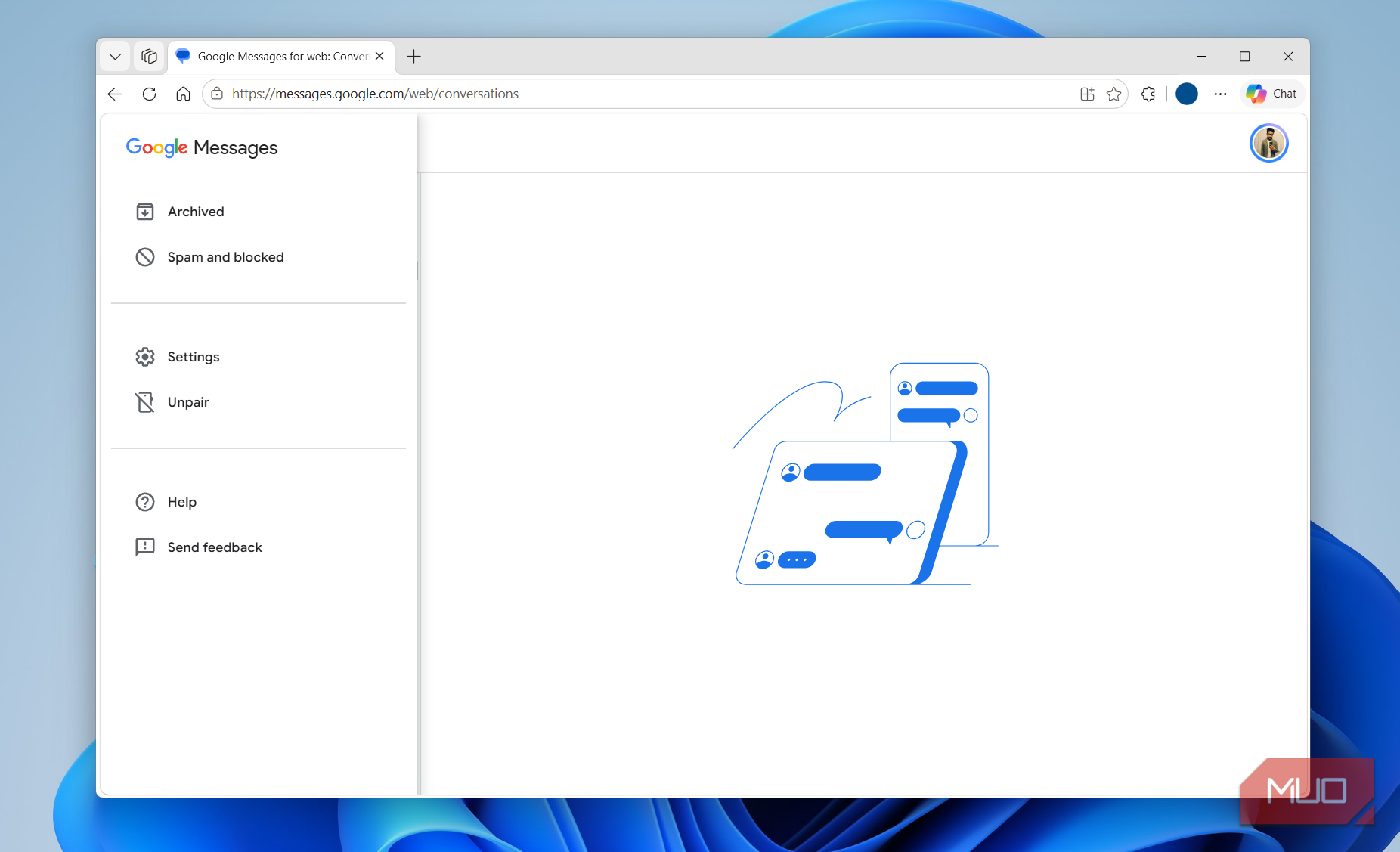Viewport: 1400px width, 852px height.
Task: Open the browser home page
Action: tap(183, 94)
